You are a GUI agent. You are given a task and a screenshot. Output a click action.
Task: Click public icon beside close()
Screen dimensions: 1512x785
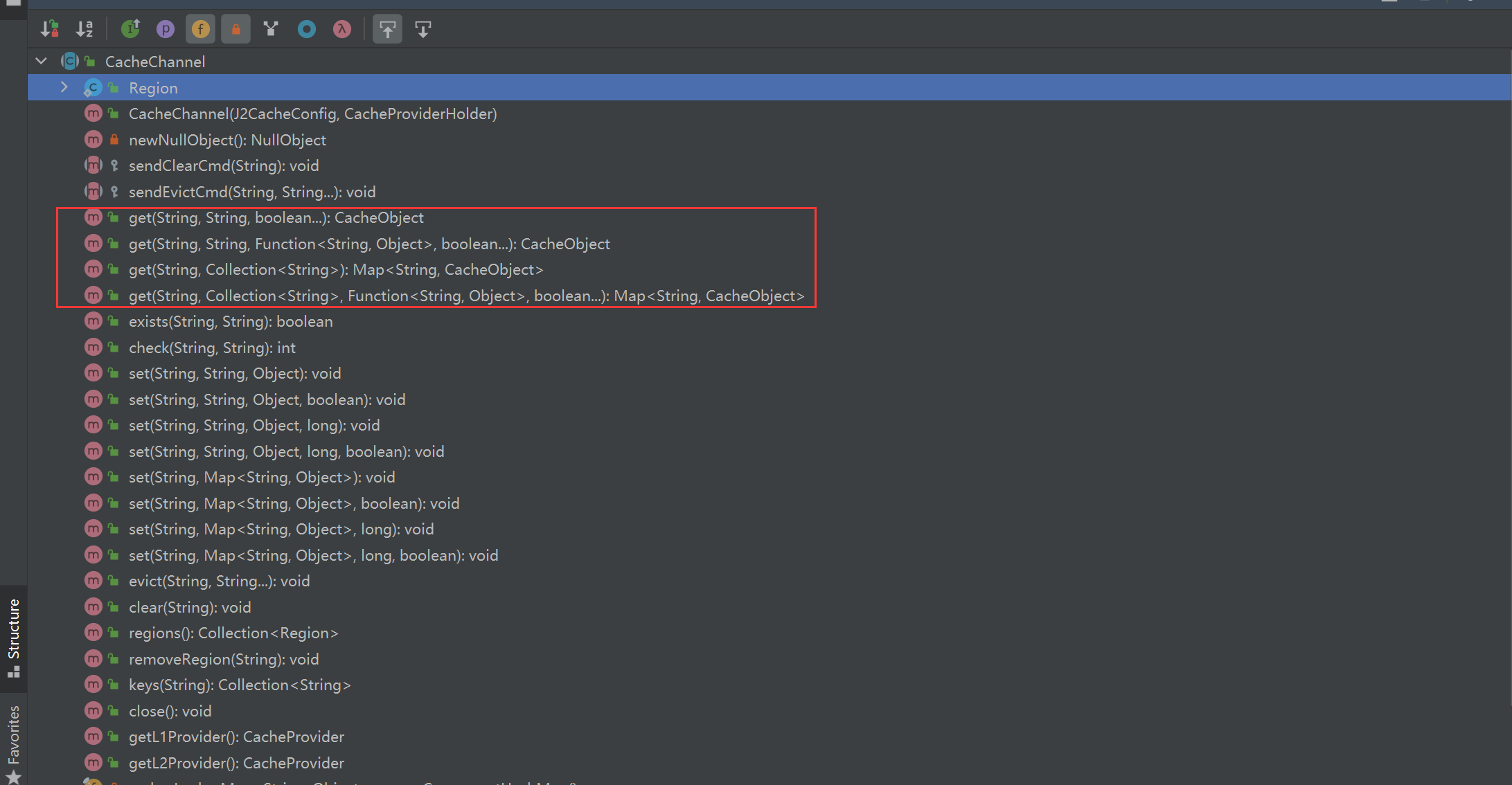114,711
